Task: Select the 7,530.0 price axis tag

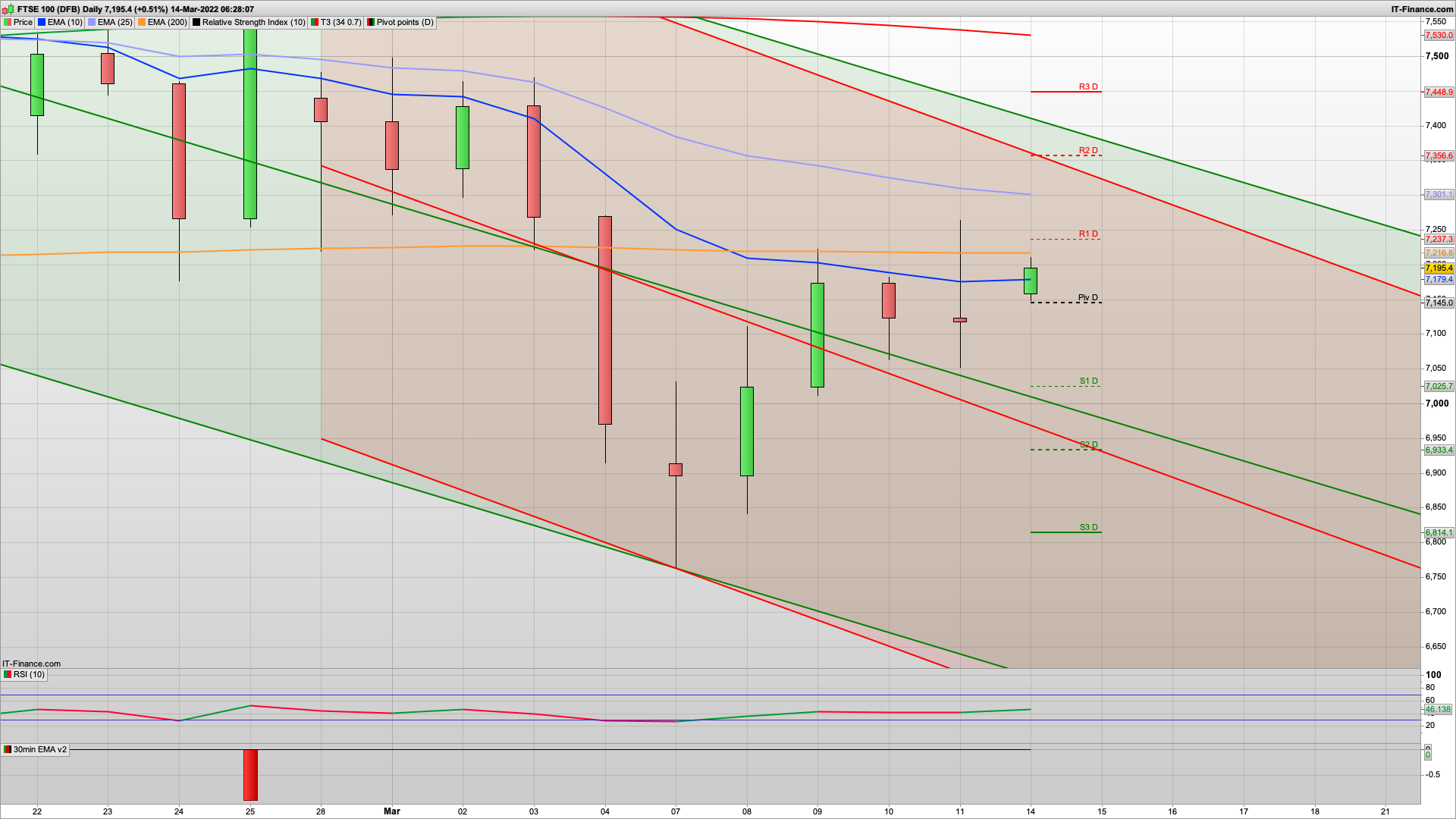Action: click(1439, 35)
